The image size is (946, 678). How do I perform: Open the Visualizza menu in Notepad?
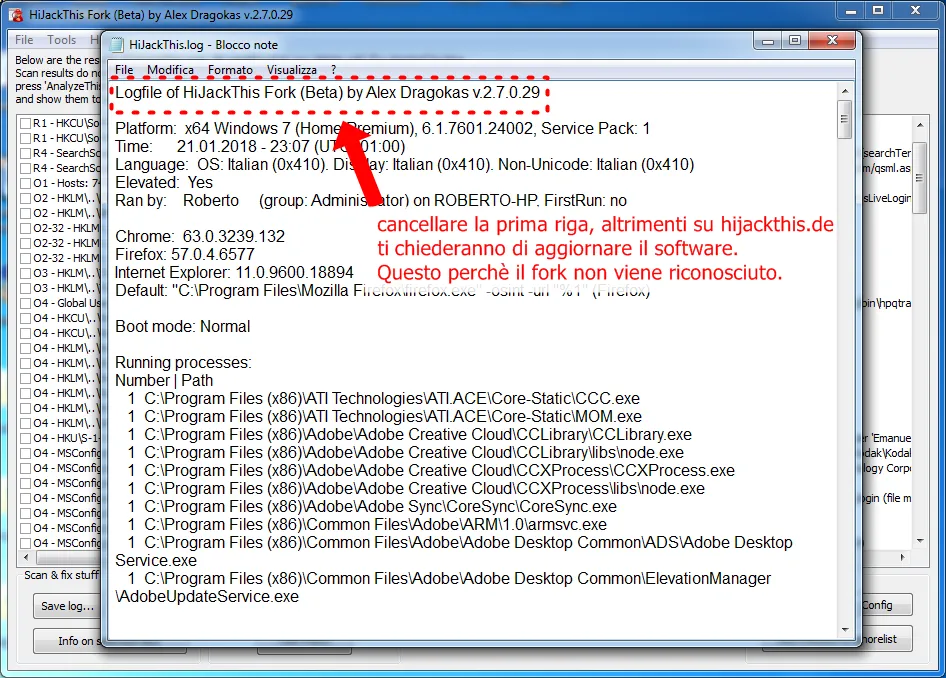291,70
